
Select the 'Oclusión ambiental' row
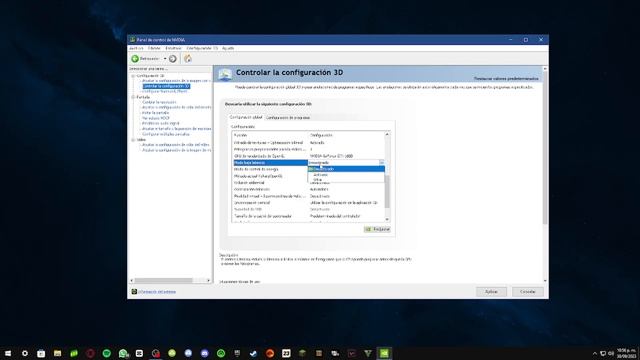click(x=270, y=182)
